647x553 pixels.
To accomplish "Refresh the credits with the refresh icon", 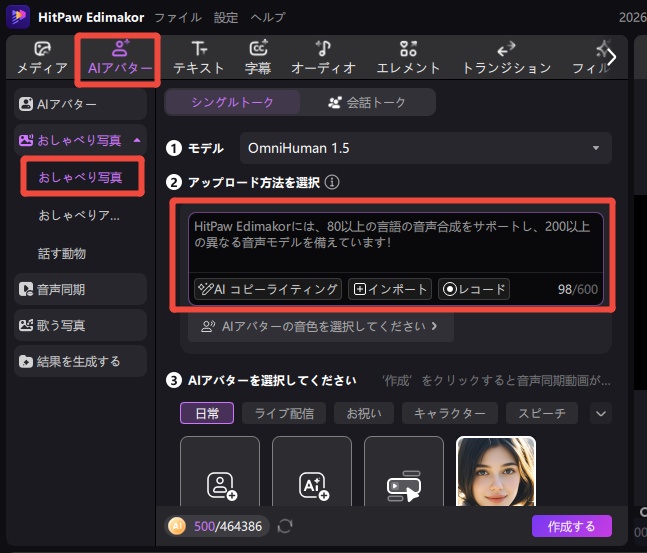I will (285, 526).
